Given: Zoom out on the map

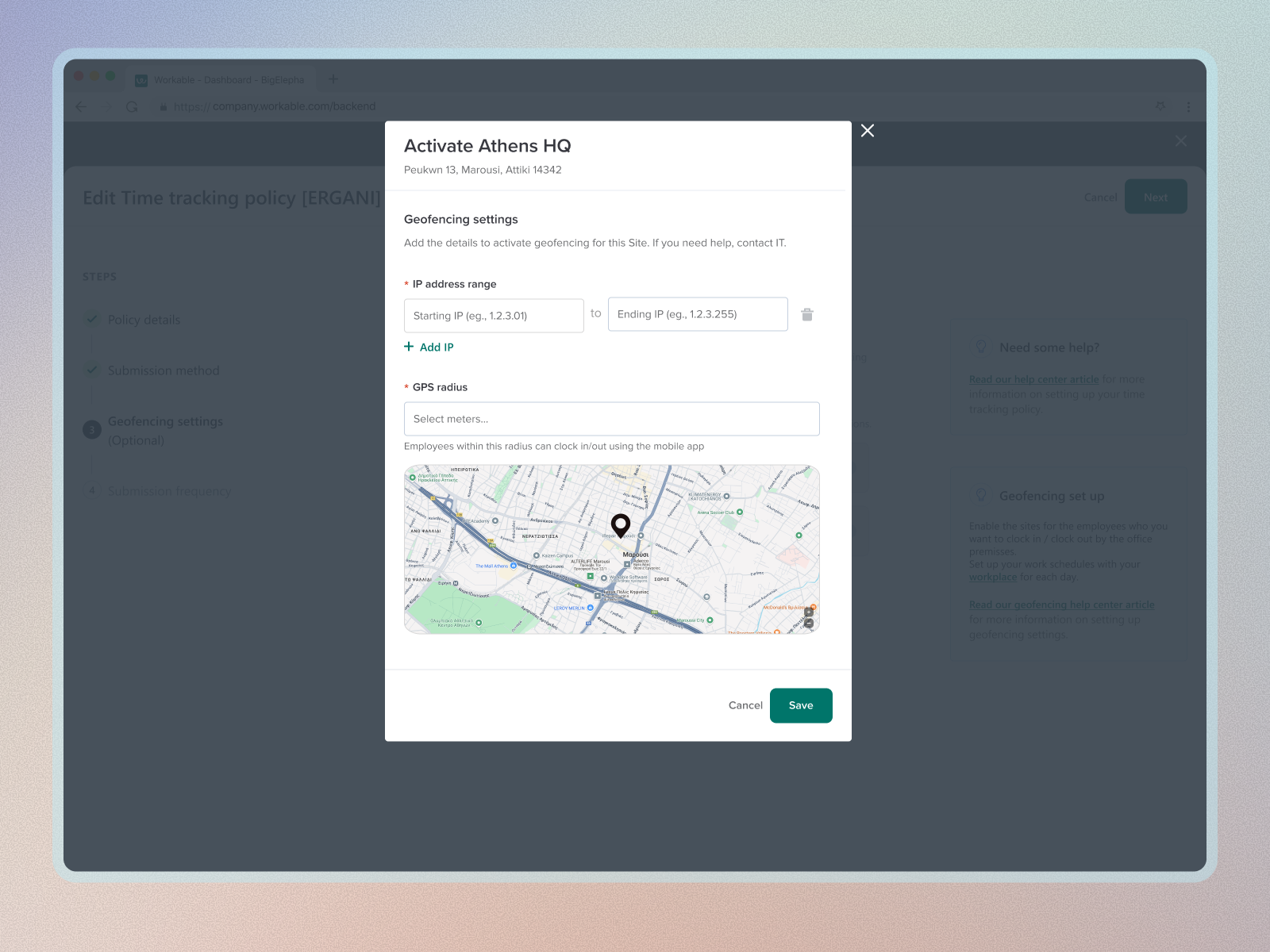Looking at the screenshot, I should pyautogui.click(x=809, y=624).
